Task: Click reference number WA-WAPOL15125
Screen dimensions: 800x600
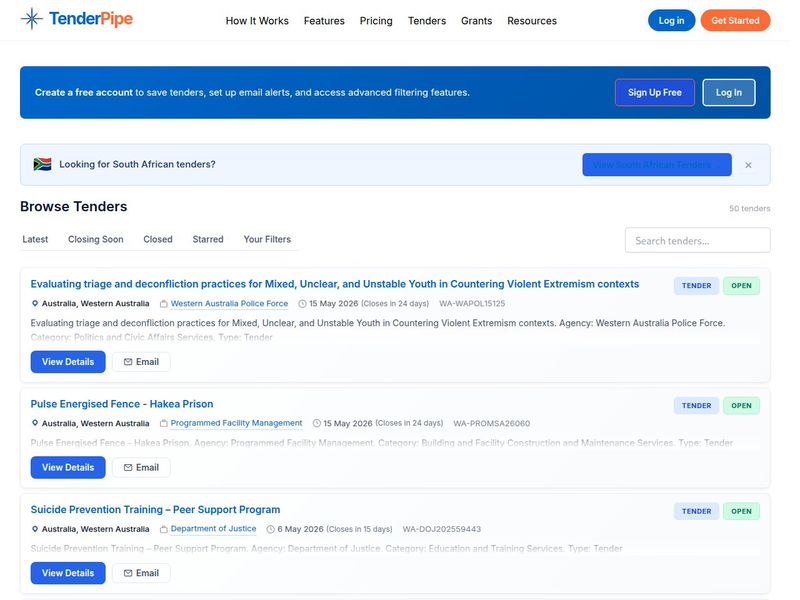Action: [x=472, y=304]
